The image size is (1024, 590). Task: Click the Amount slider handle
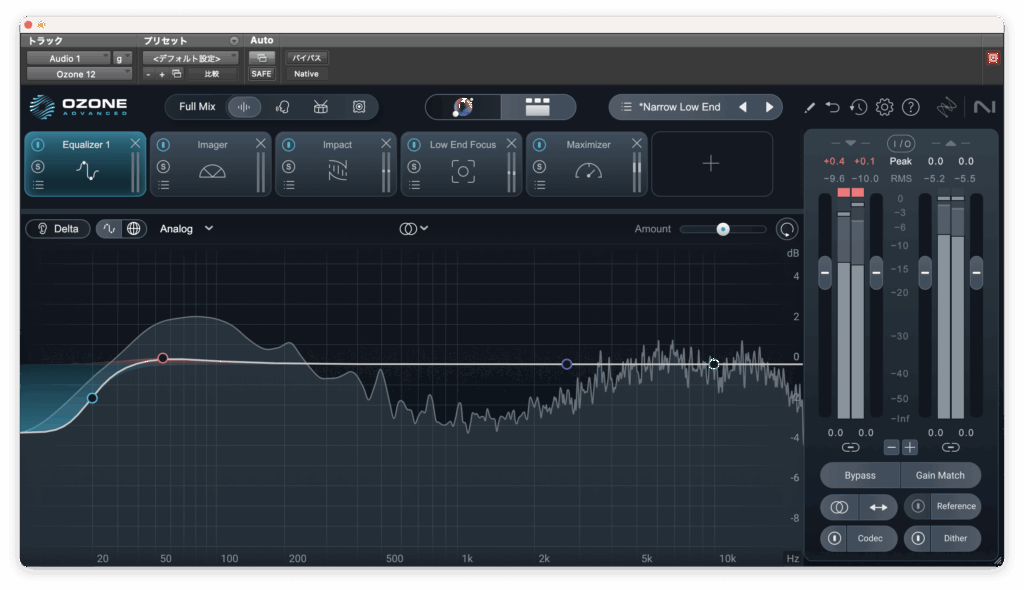pos(723,229)
